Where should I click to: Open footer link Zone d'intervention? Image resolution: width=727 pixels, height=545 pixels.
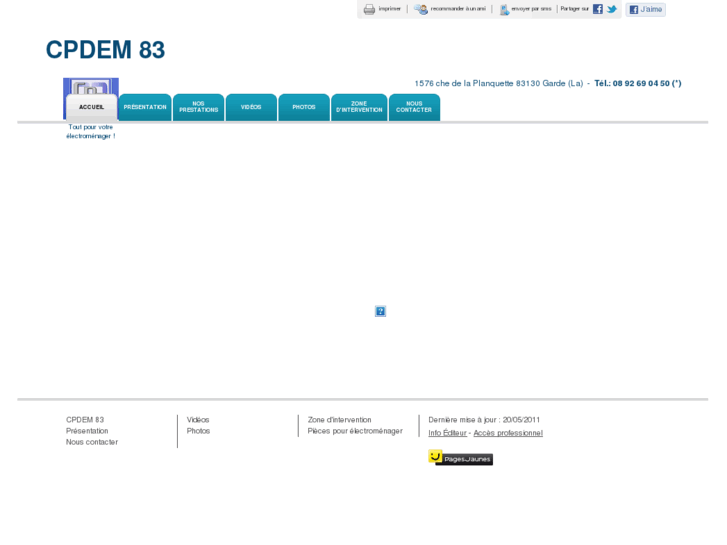(339, 420)
